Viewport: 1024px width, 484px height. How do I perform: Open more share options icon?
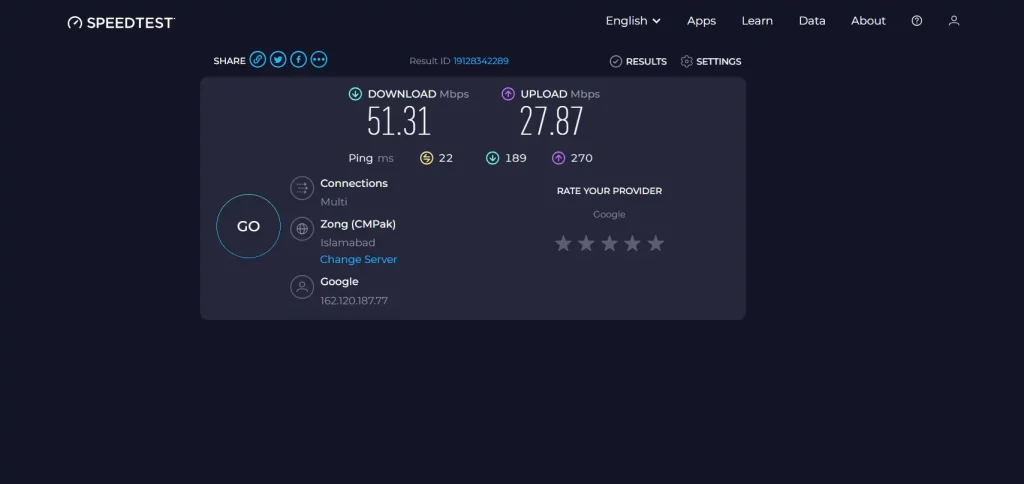pos(319,59)
